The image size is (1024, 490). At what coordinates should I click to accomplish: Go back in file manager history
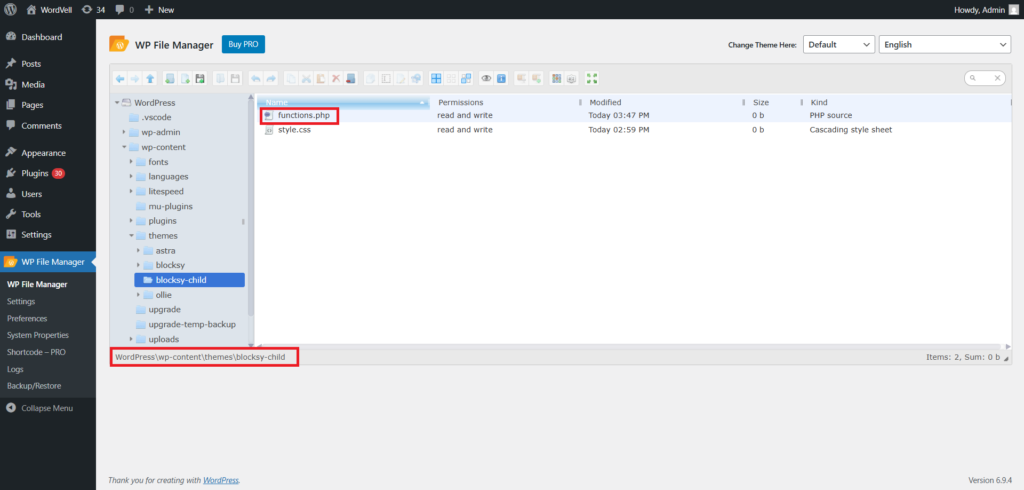[120, 78]
